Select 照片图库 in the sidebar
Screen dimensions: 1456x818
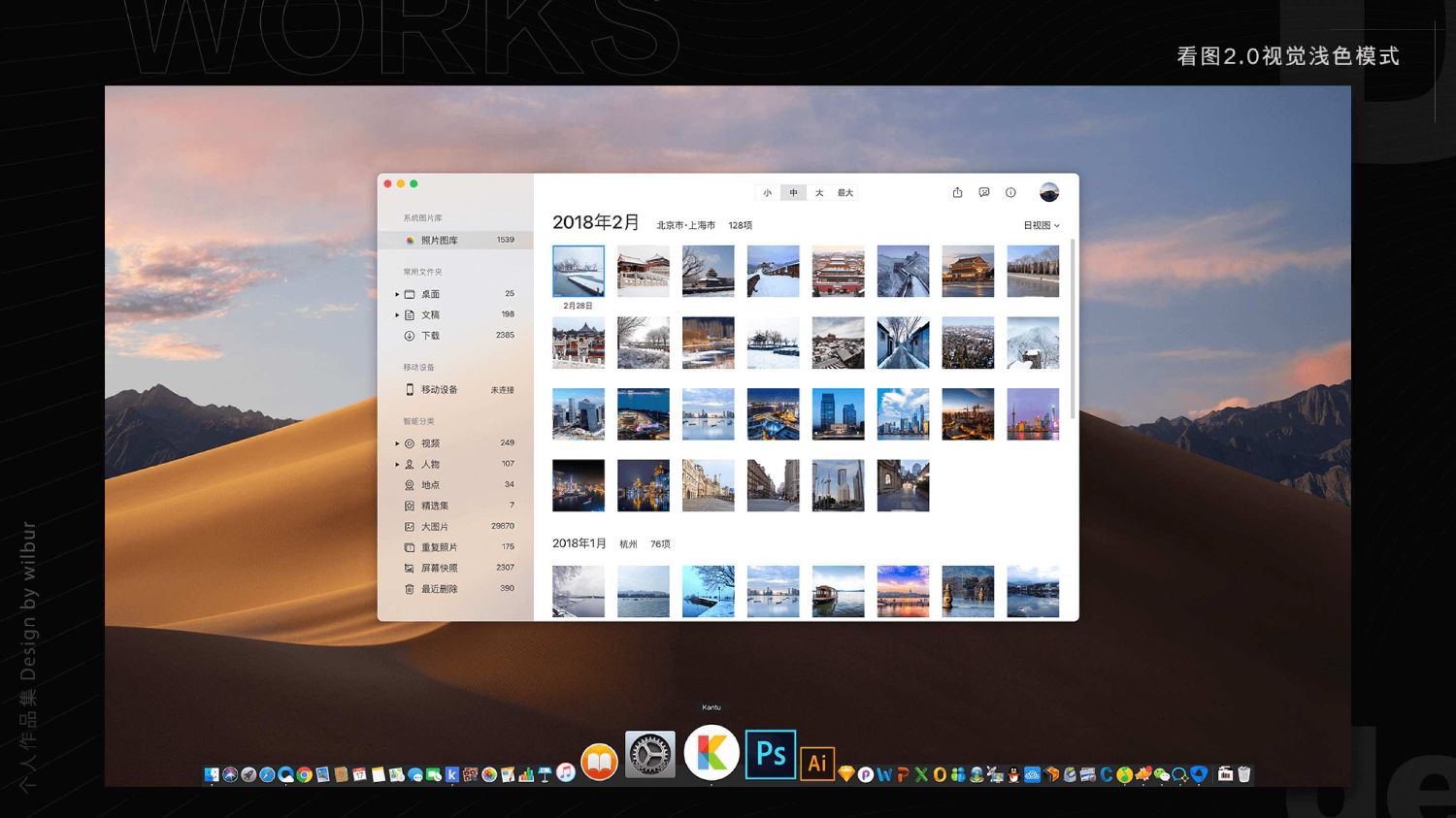[x=439, y=240]
